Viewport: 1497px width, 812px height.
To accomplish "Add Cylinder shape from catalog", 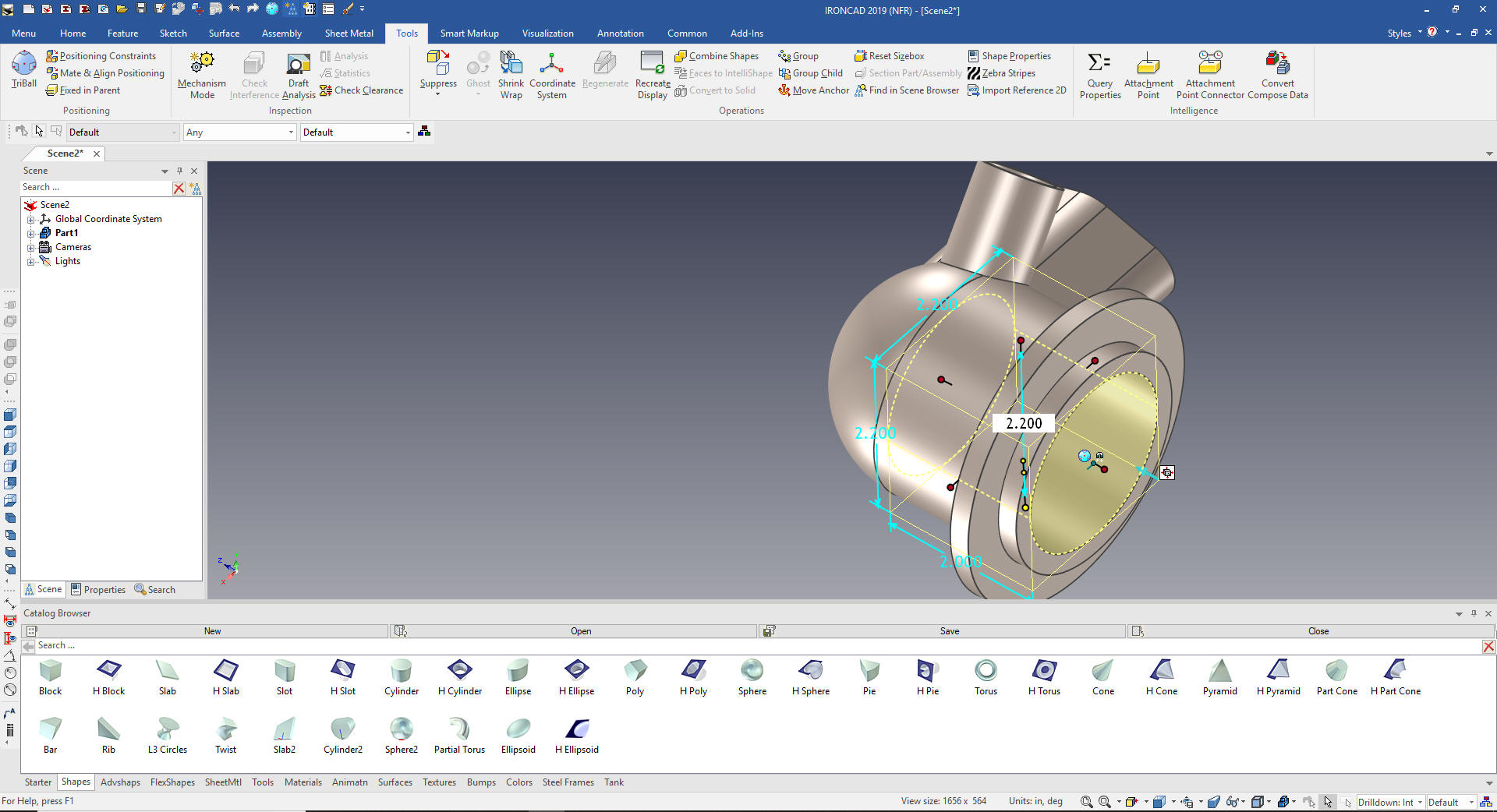I will [x=402, y=677].
